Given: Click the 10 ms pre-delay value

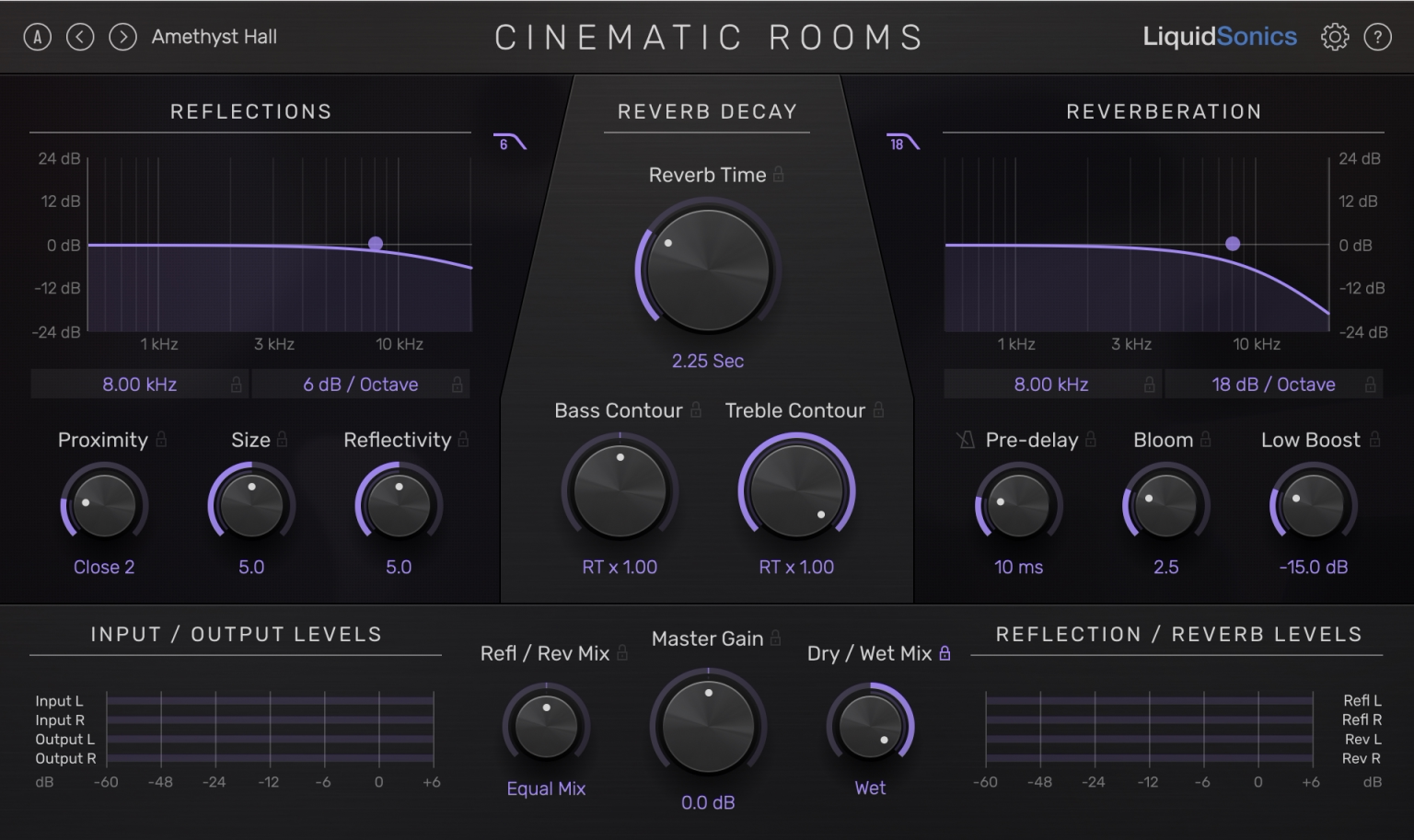Looking at the screenshot, I should pyautogui.click(x=1019, y=567).
